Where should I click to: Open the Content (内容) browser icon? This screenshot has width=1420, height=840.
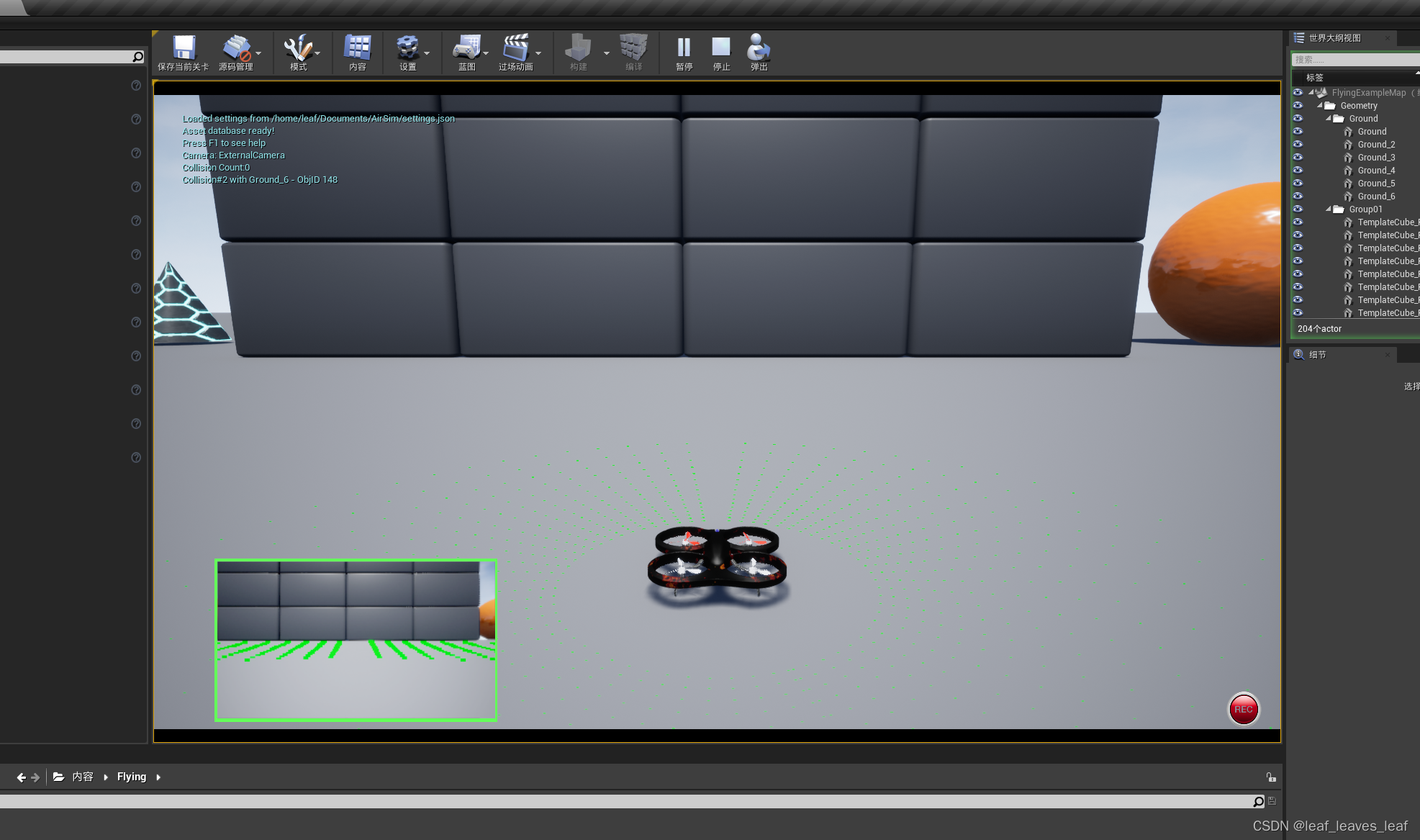[357, 49]
